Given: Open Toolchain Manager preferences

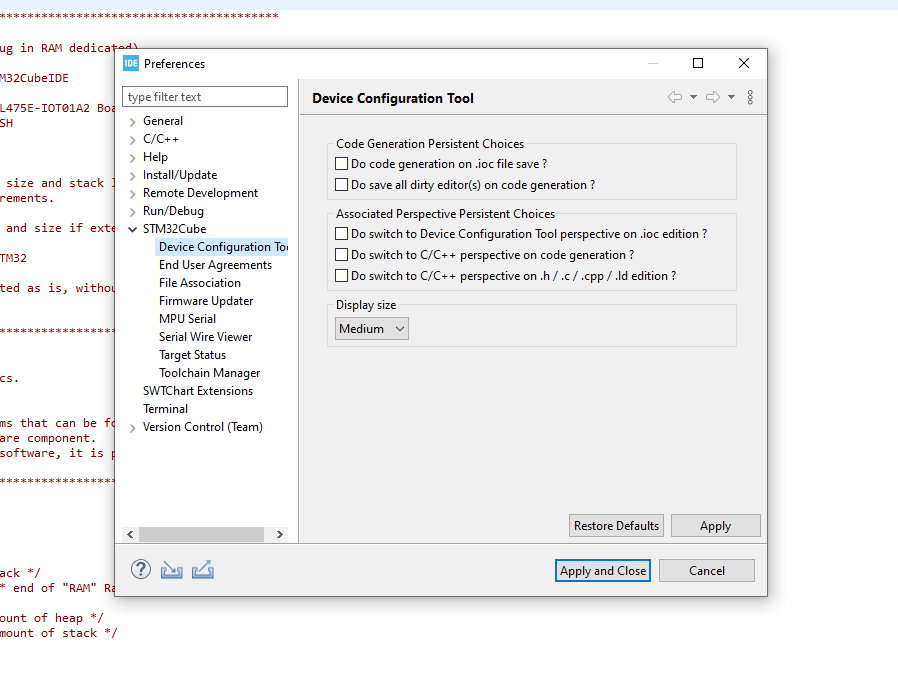Looking at the screenshot, I should [210, 373].
